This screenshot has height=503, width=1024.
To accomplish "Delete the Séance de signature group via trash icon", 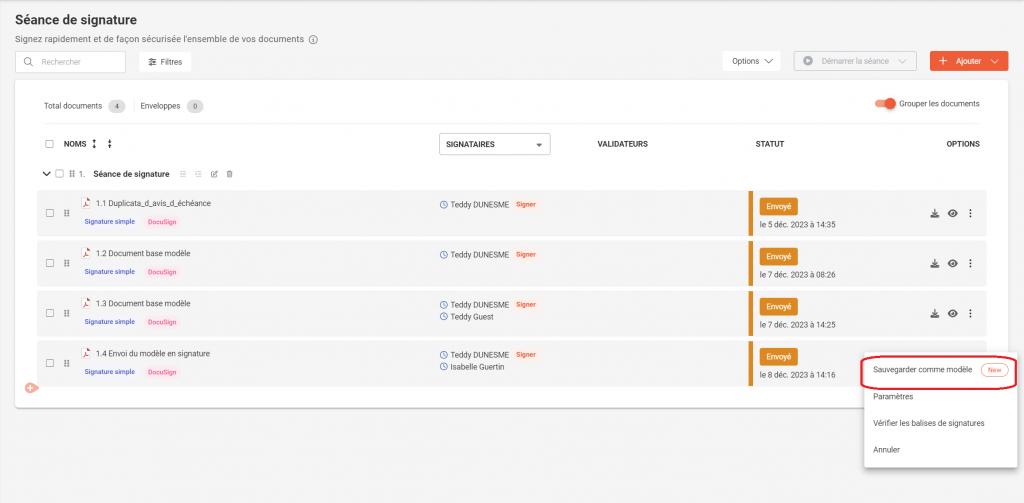I will [230, 174].
